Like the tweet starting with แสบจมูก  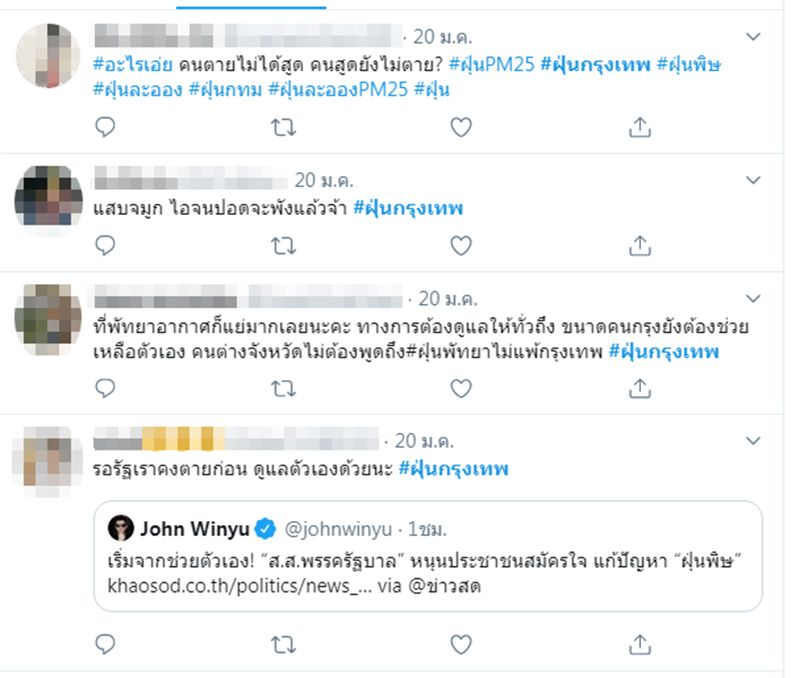[461, 246]
